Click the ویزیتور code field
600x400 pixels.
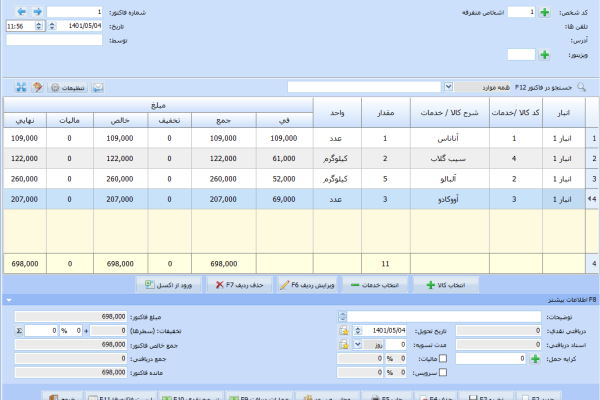(x=521, y=55)
